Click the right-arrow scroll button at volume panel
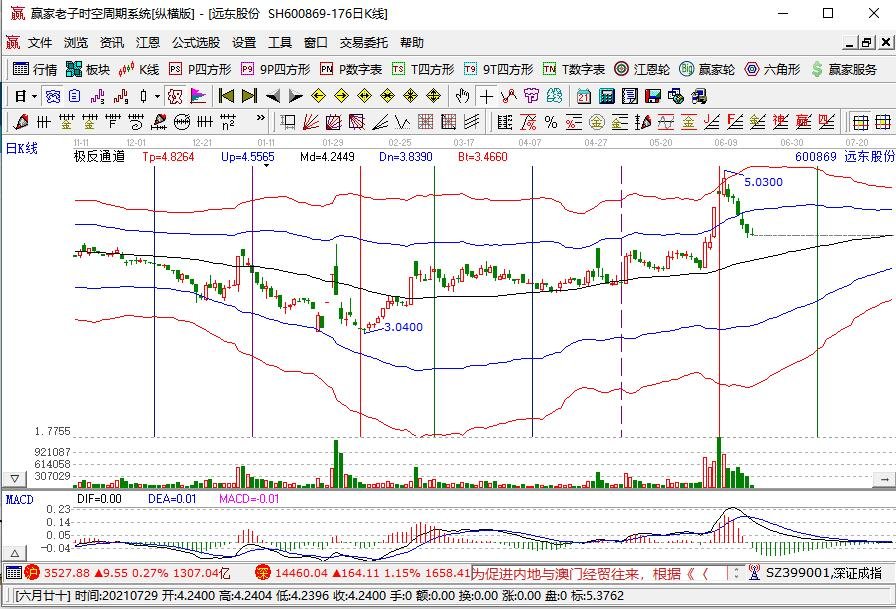The height and width of the screenshot is (609, 896). pyautogui.click(x=885, y=479)
